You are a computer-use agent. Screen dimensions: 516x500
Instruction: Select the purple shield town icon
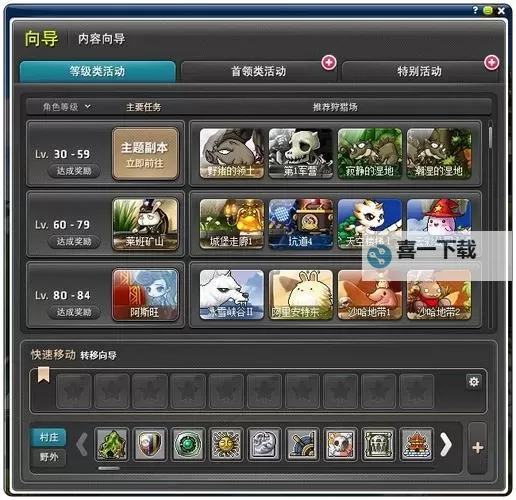(x=150, y=444)
